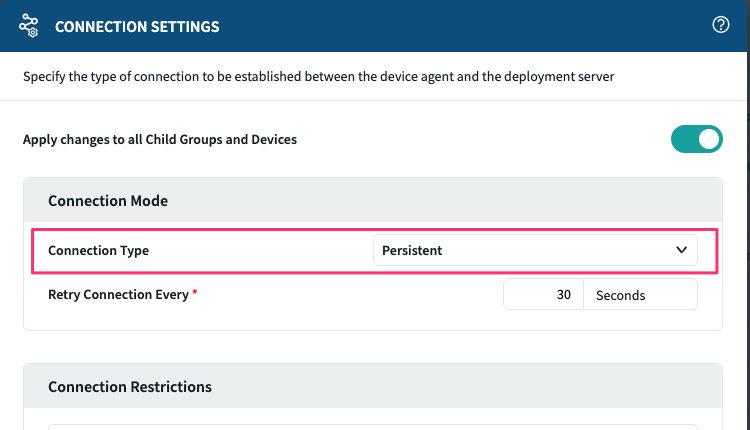Click the CONNECTION SETTINGS title text
The image size is (750, 430).
(137, 27)
